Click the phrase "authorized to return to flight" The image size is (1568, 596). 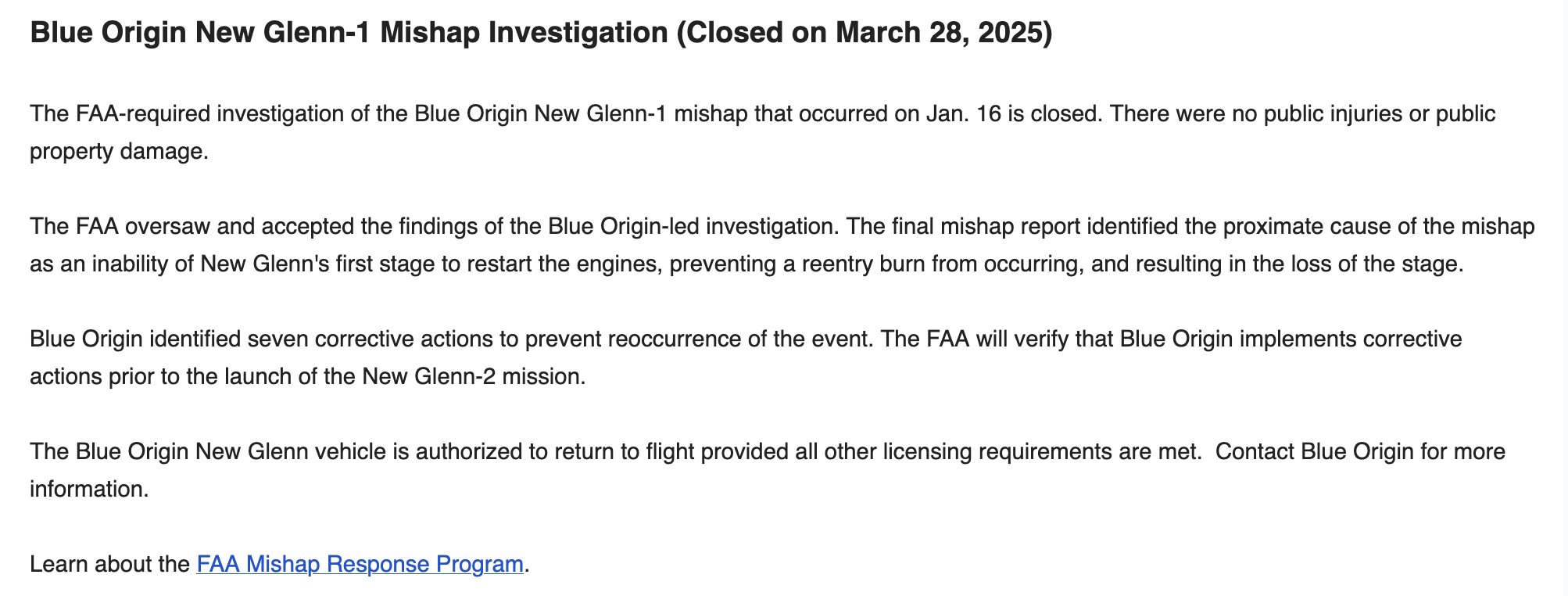pos(555,452)
